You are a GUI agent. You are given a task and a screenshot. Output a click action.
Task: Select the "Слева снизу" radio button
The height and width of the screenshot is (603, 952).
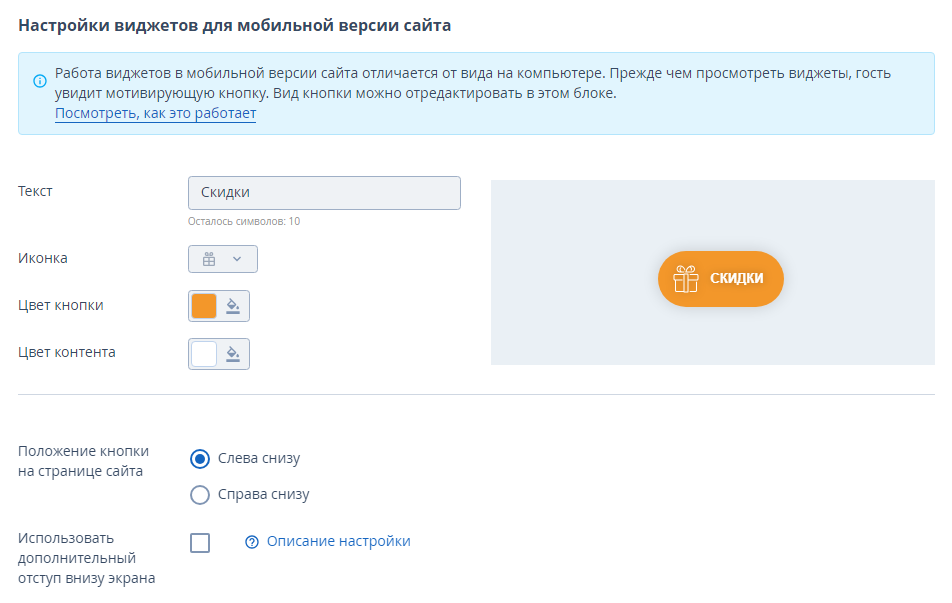[x=200, y=459]
